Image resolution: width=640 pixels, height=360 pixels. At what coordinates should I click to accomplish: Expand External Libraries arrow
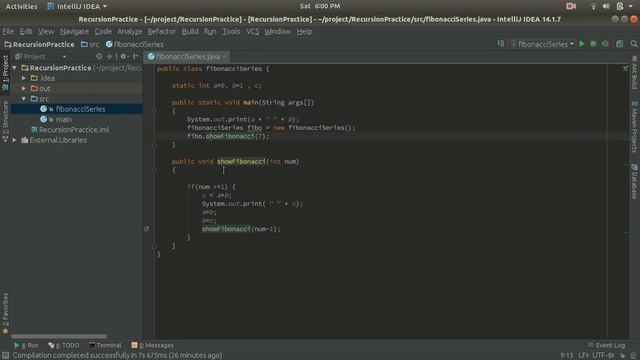point(15,140)
